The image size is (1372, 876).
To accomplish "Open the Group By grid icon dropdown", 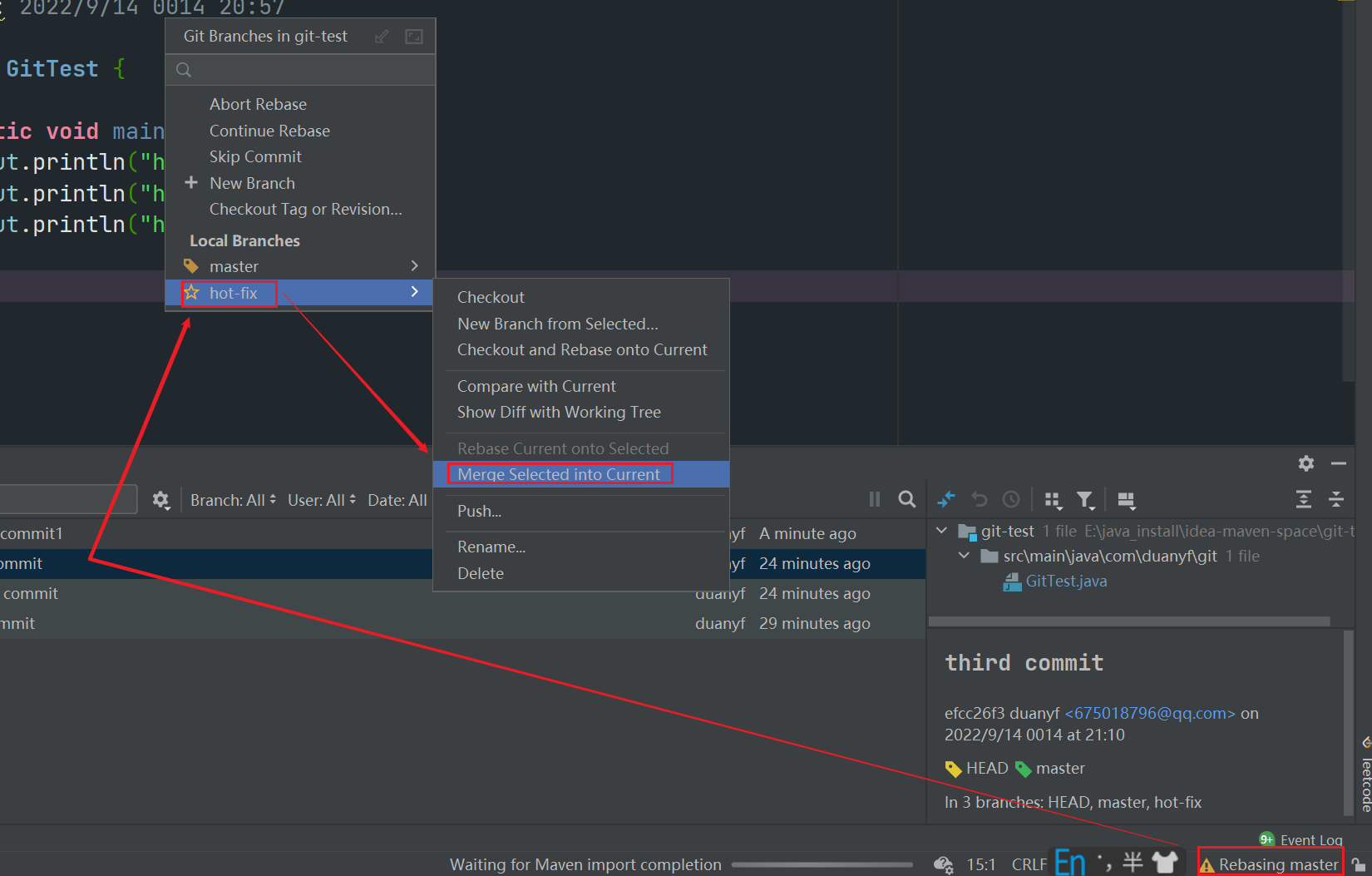I will pos(1053,500).
